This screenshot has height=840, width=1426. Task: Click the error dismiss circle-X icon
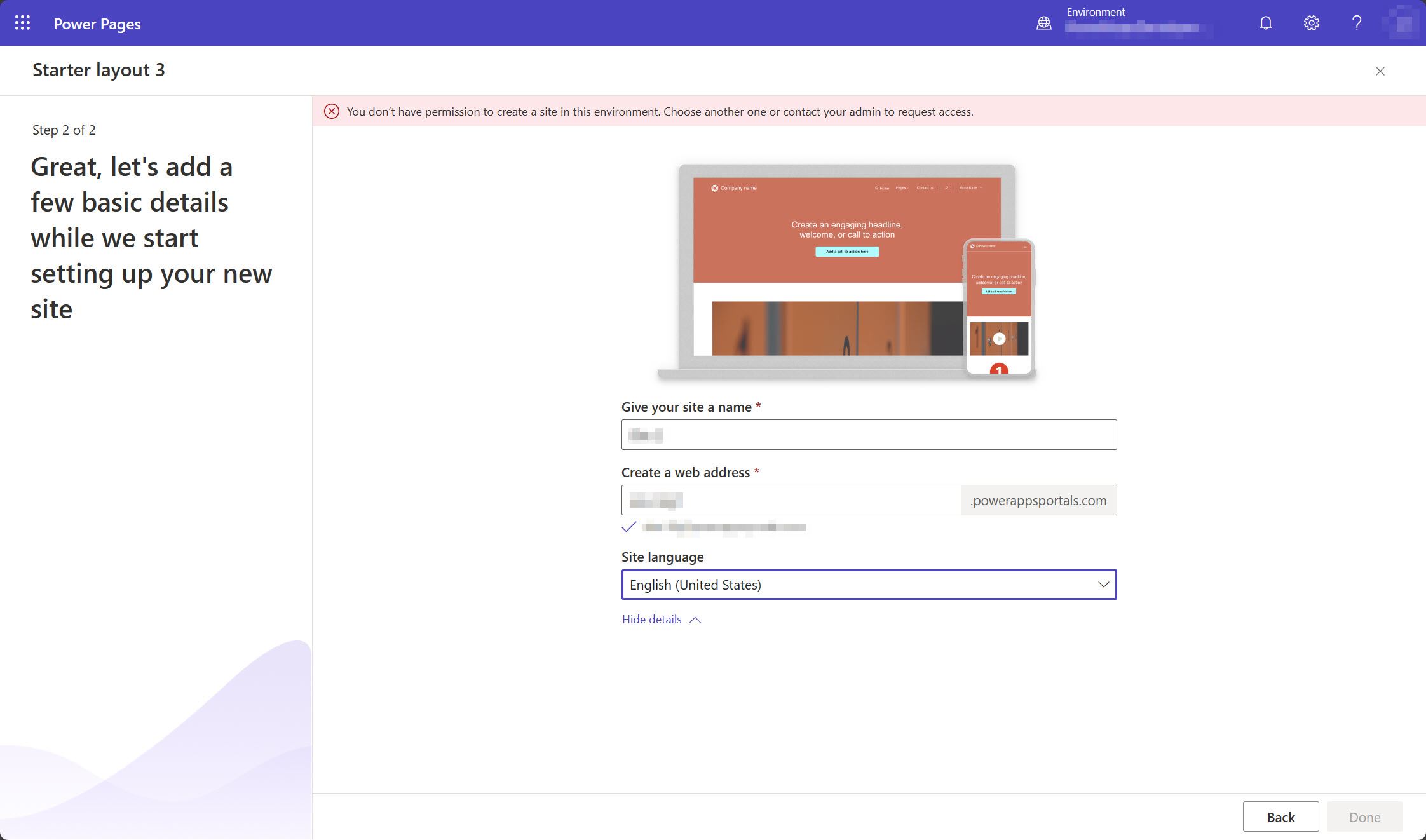(330, 111)
